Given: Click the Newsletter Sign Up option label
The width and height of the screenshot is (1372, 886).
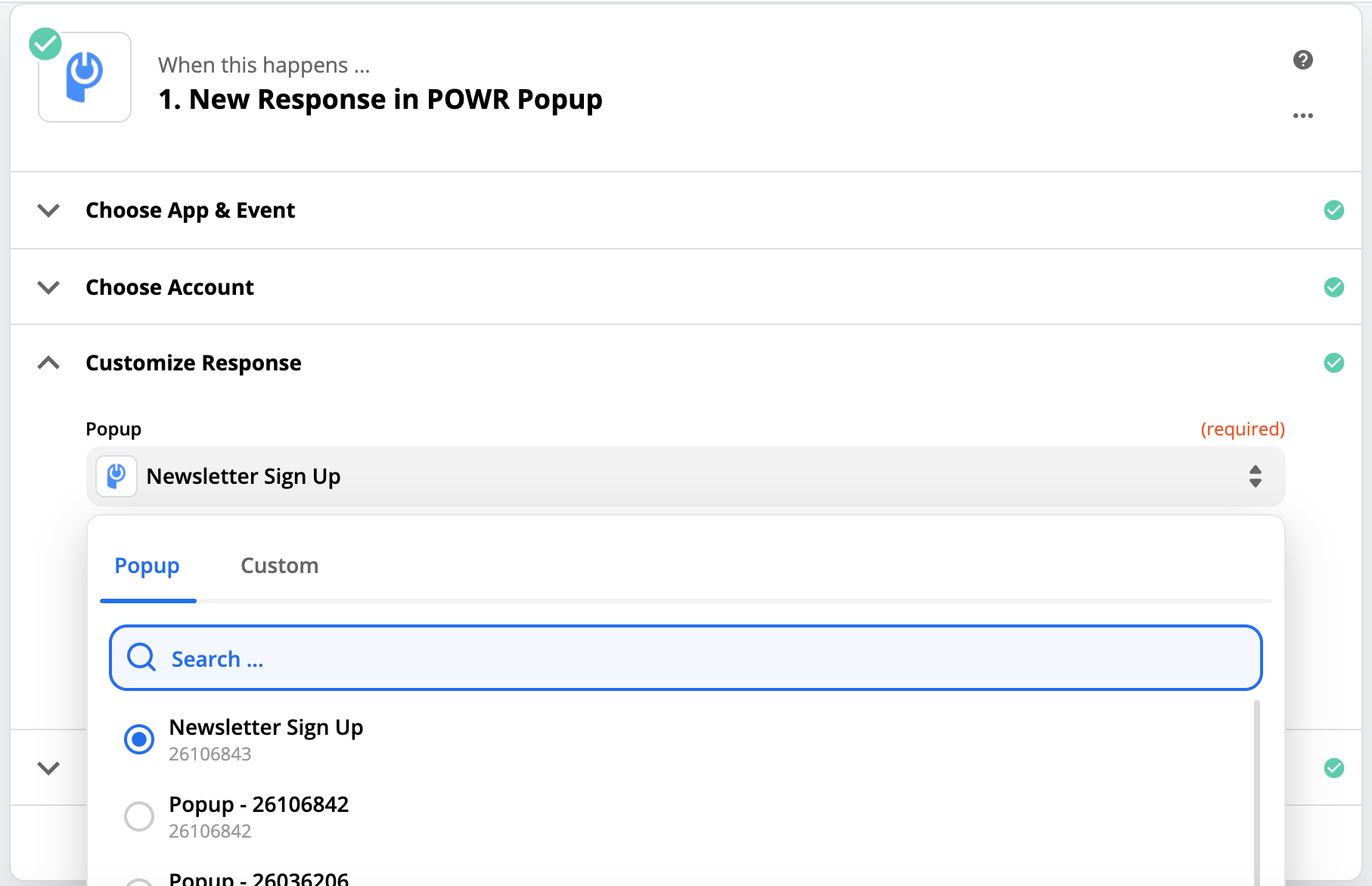Looking at the screenshot, I should click(266, 727).
